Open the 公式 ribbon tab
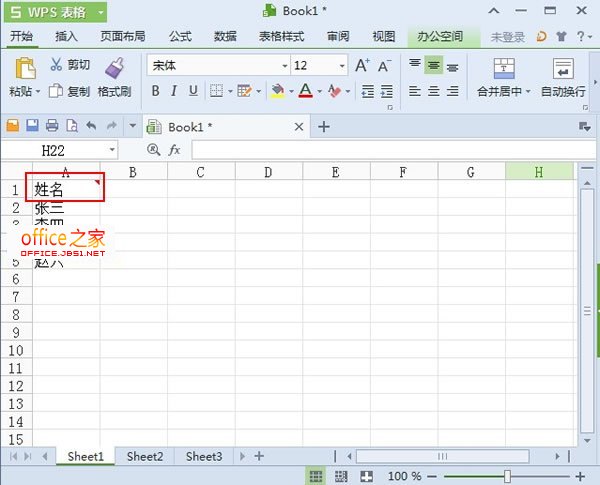 [x=180, y=36]
